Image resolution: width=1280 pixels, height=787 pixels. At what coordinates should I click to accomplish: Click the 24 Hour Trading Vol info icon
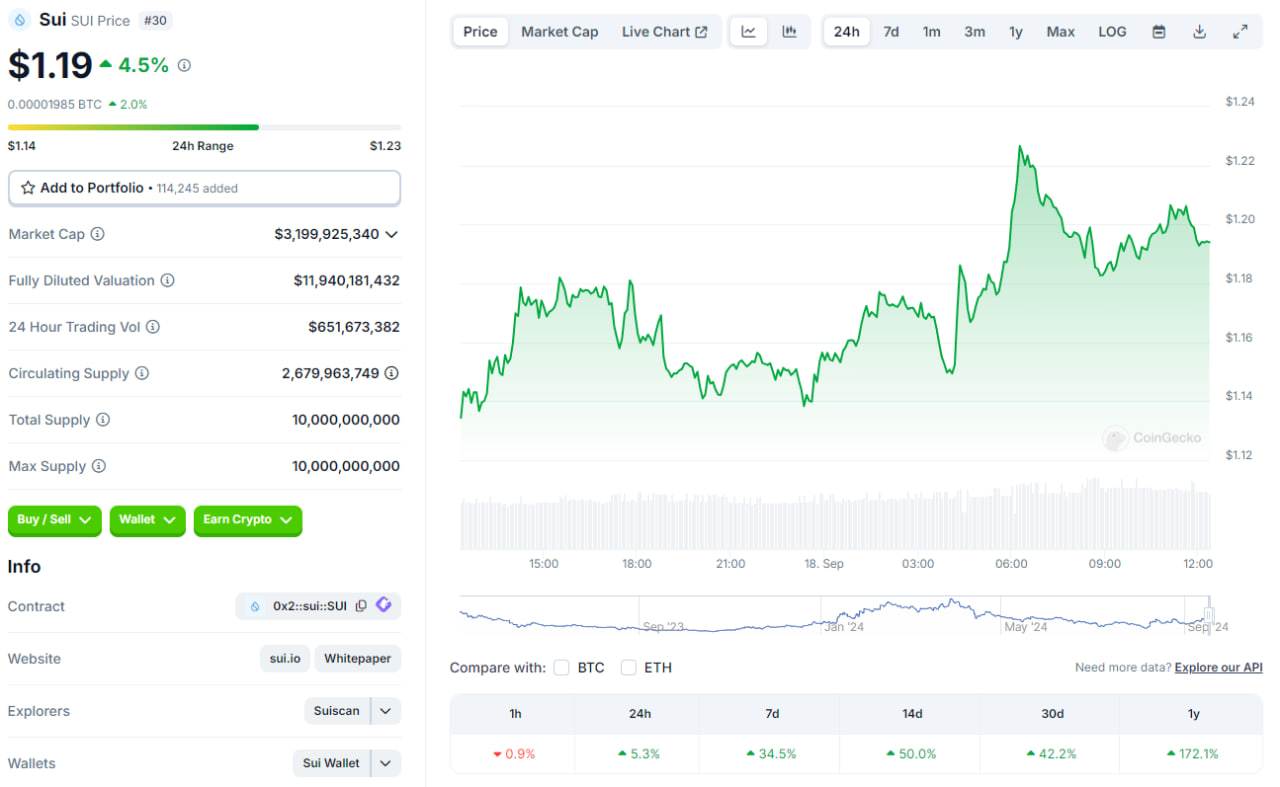[x=152, y=327]
